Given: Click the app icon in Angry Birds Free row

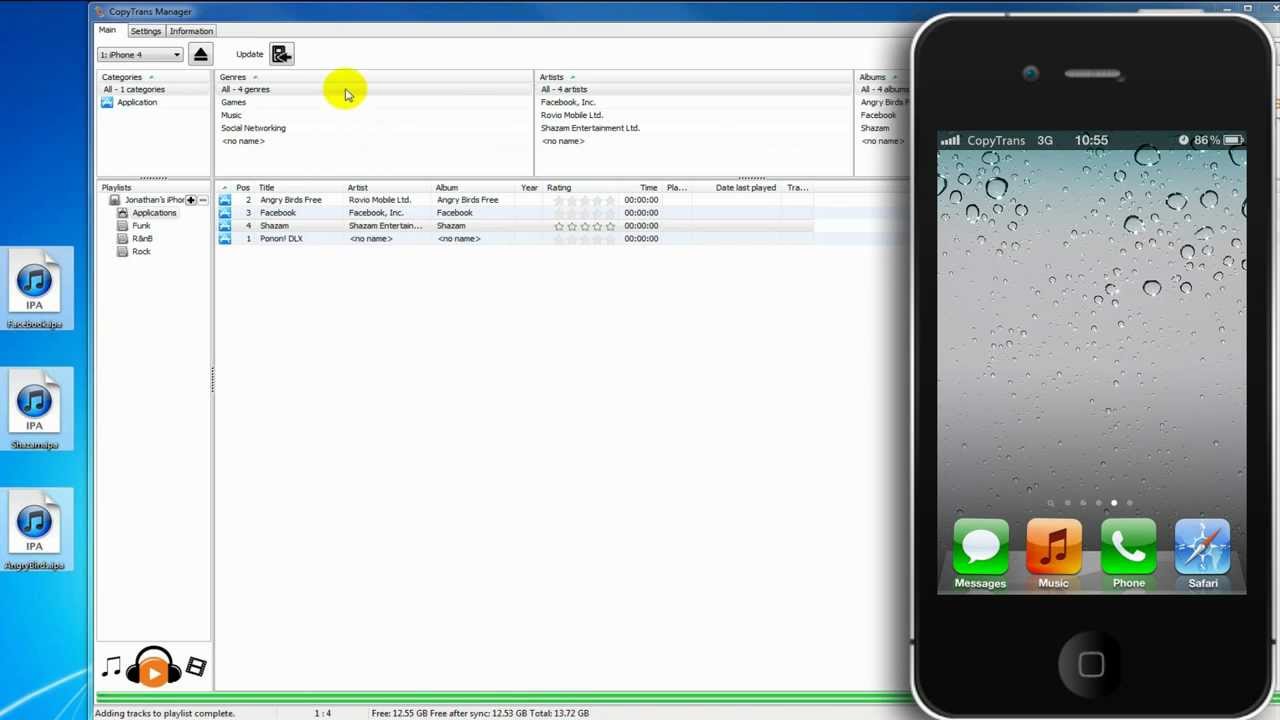Looking at the screenshot, I should 225,200.
